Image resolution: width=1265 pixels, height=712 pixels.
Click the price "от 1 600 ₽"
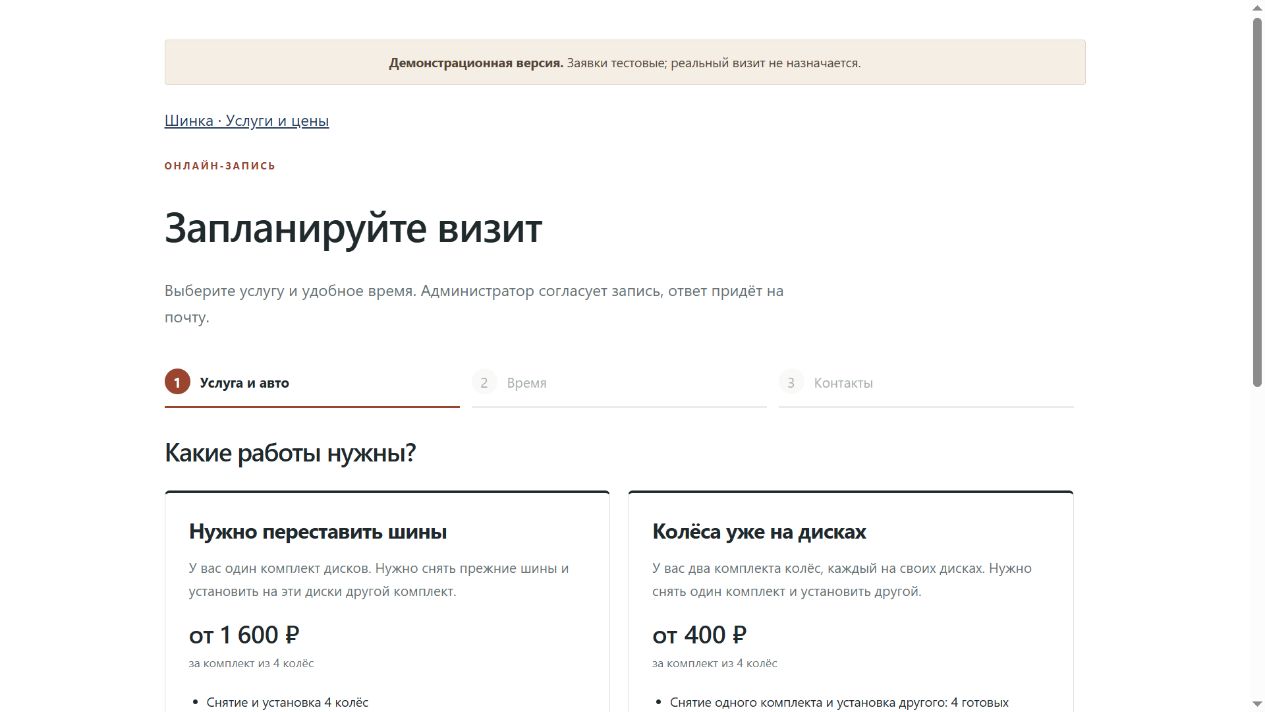244,635
